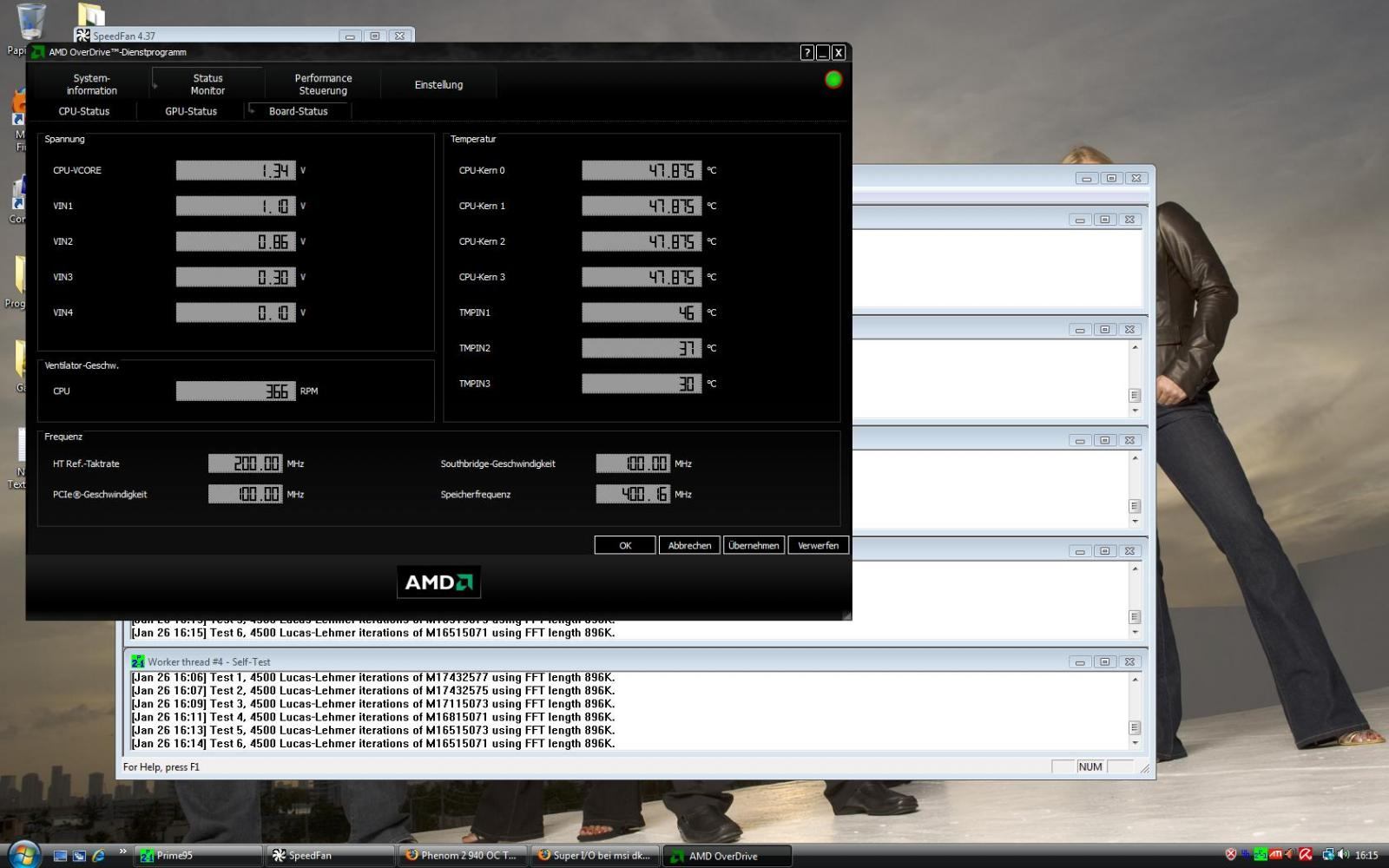
Task: Switch to Prime95 taskbar button
Action: pos(199,855)
